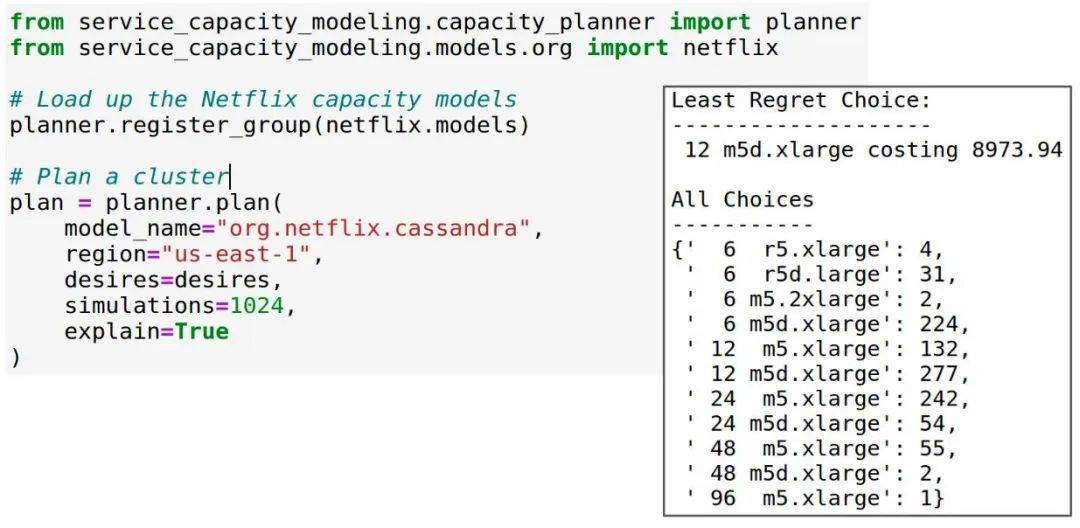Click the '12 m5d.xlarge': 277 entry

tap(827, 374)
